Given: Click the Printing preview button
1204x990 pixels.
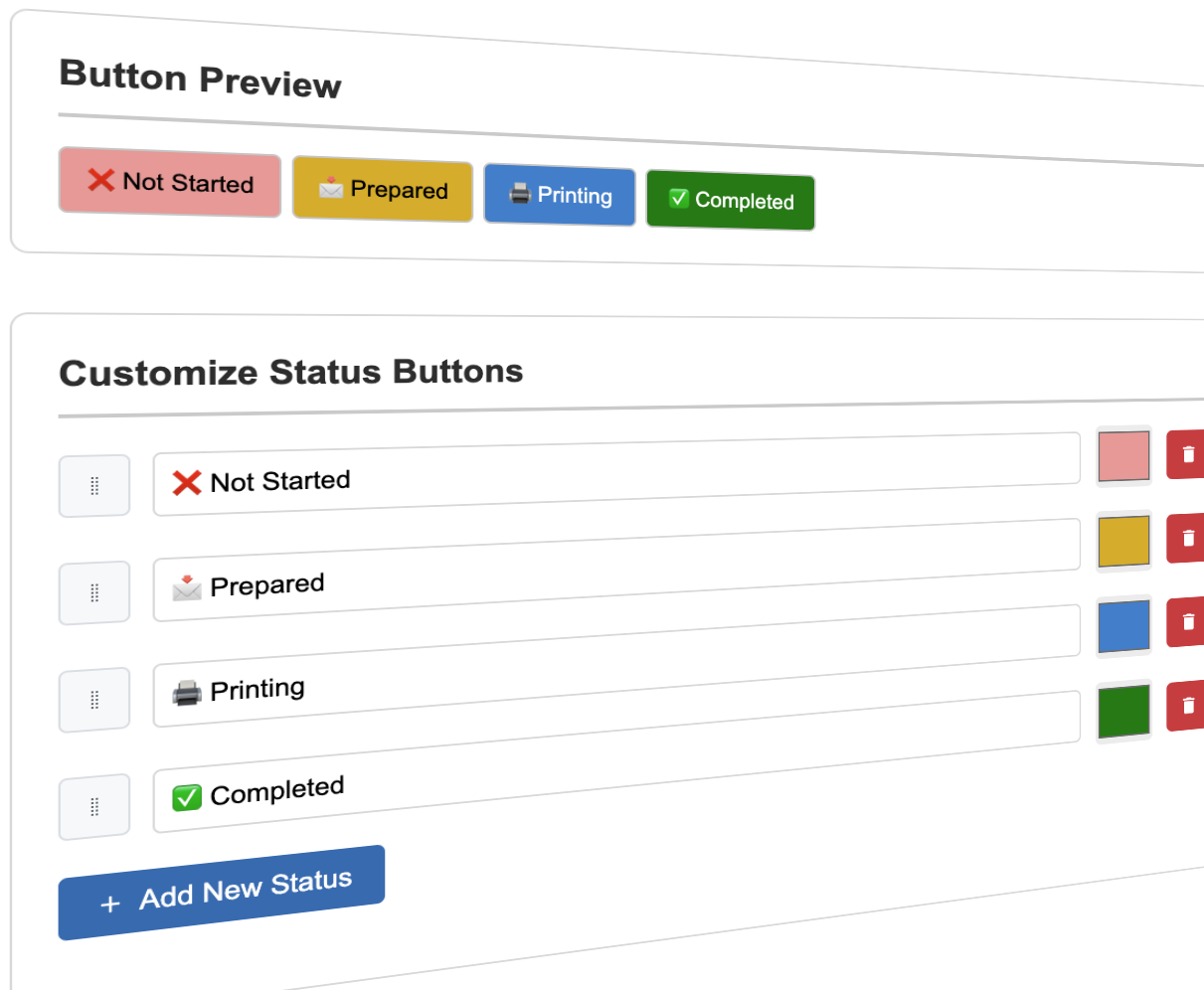Looking at the screenshot, I should click(x=559, y=196).
